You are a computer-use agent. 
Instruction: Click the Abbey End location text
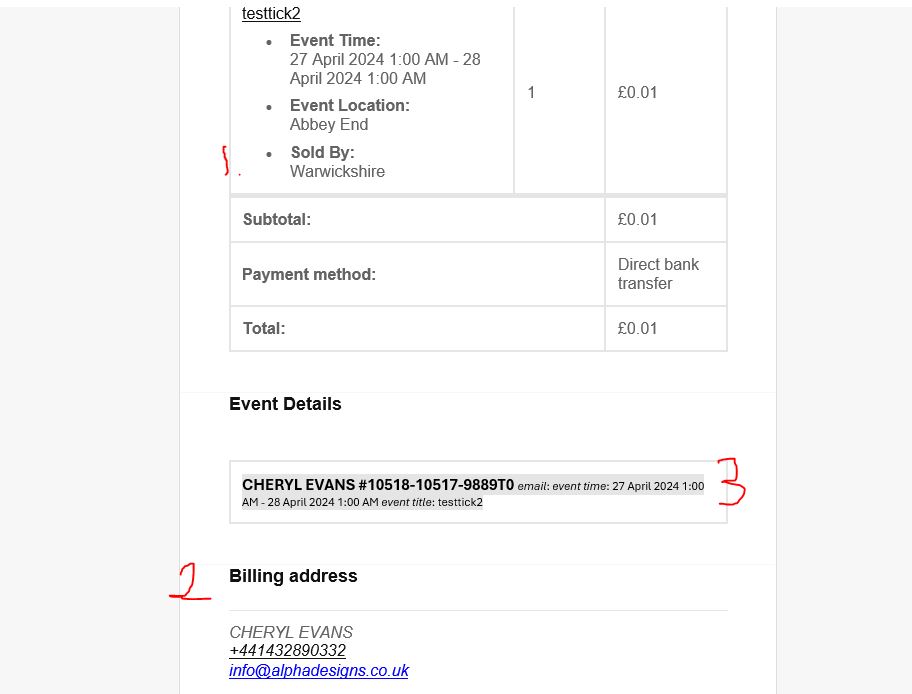click(329, 124)
